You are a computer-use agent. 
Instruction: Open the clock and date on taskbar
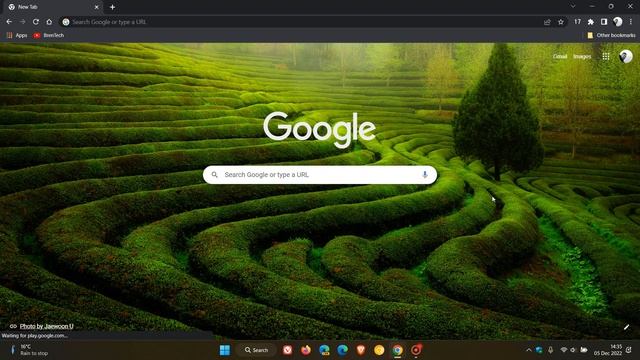point(608,350)
